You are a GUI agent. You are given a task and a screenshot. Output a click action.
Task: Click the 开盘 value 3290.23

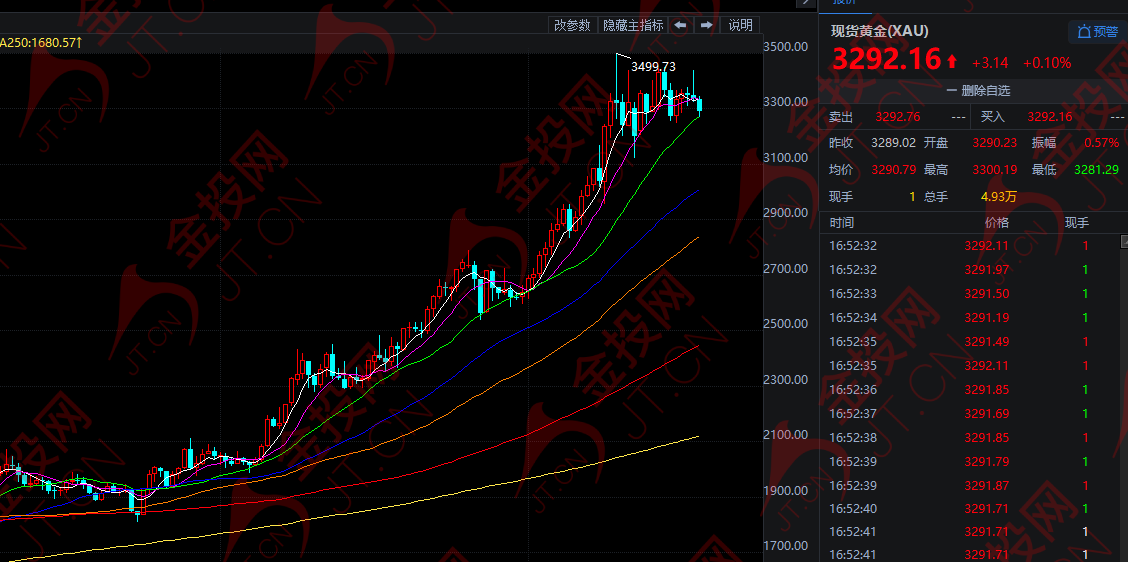(x=995, y=142)
